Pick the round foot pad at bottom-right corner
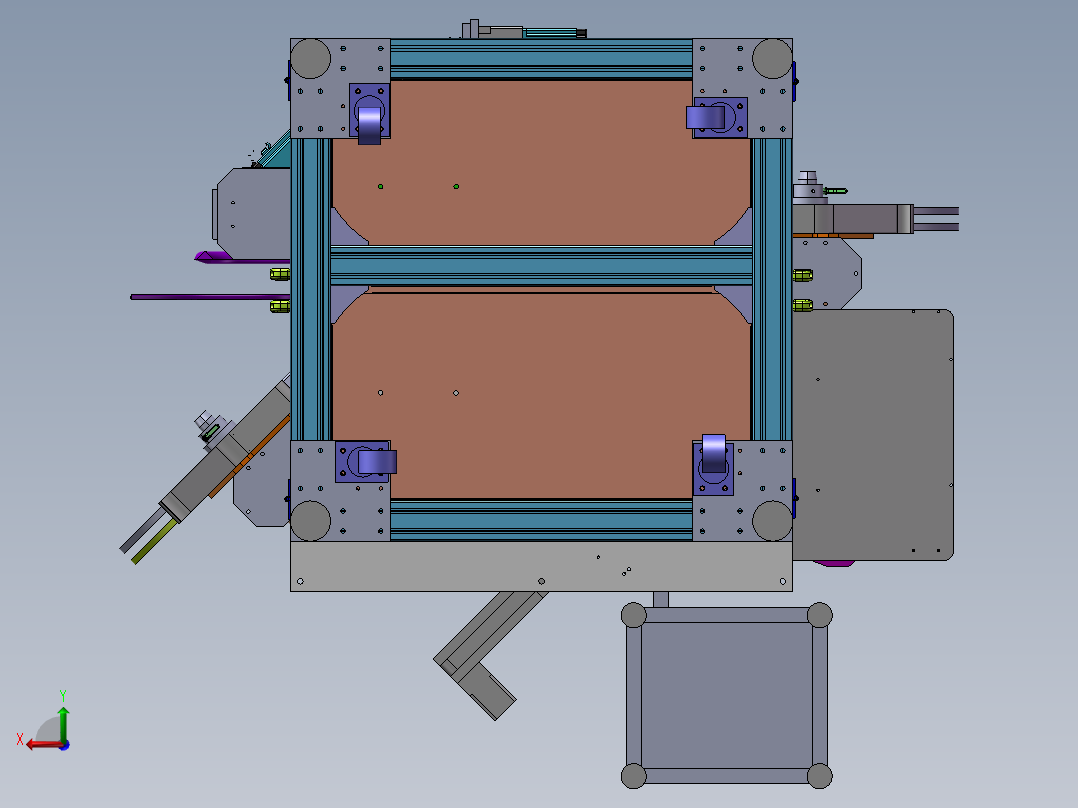Screen dimensions: 1078x808 pyautogui.click(x=772, y=520)
